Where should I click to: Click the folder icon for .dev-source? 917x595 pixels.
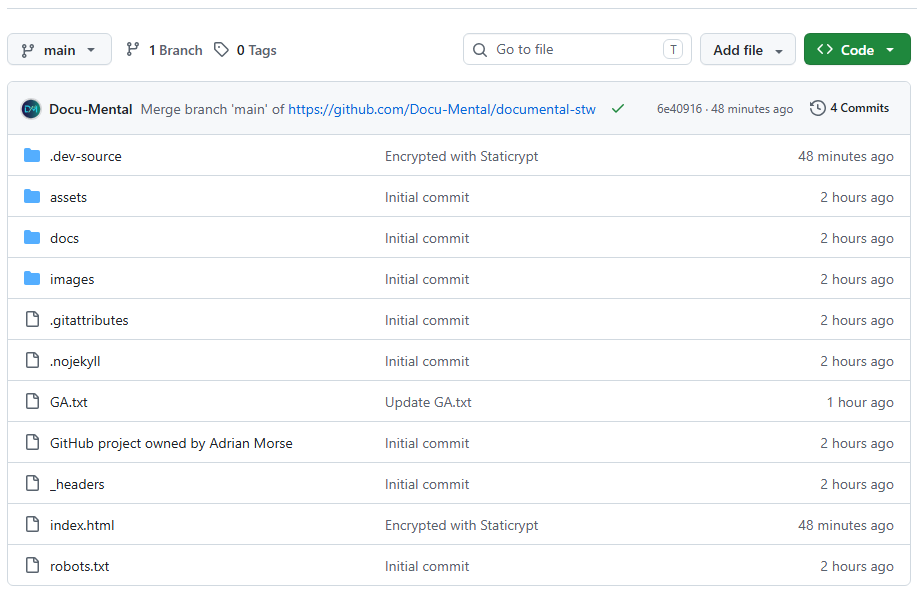[32, 156]
